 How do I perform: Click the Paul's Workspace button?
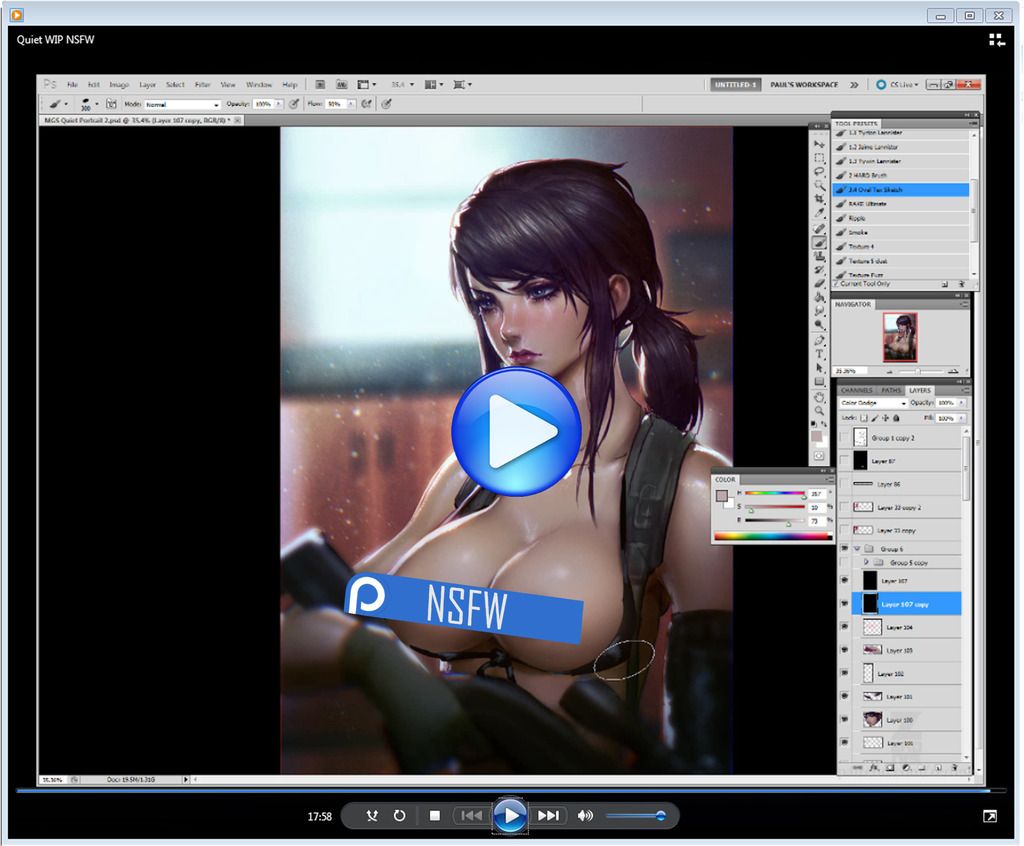[804, 85]
